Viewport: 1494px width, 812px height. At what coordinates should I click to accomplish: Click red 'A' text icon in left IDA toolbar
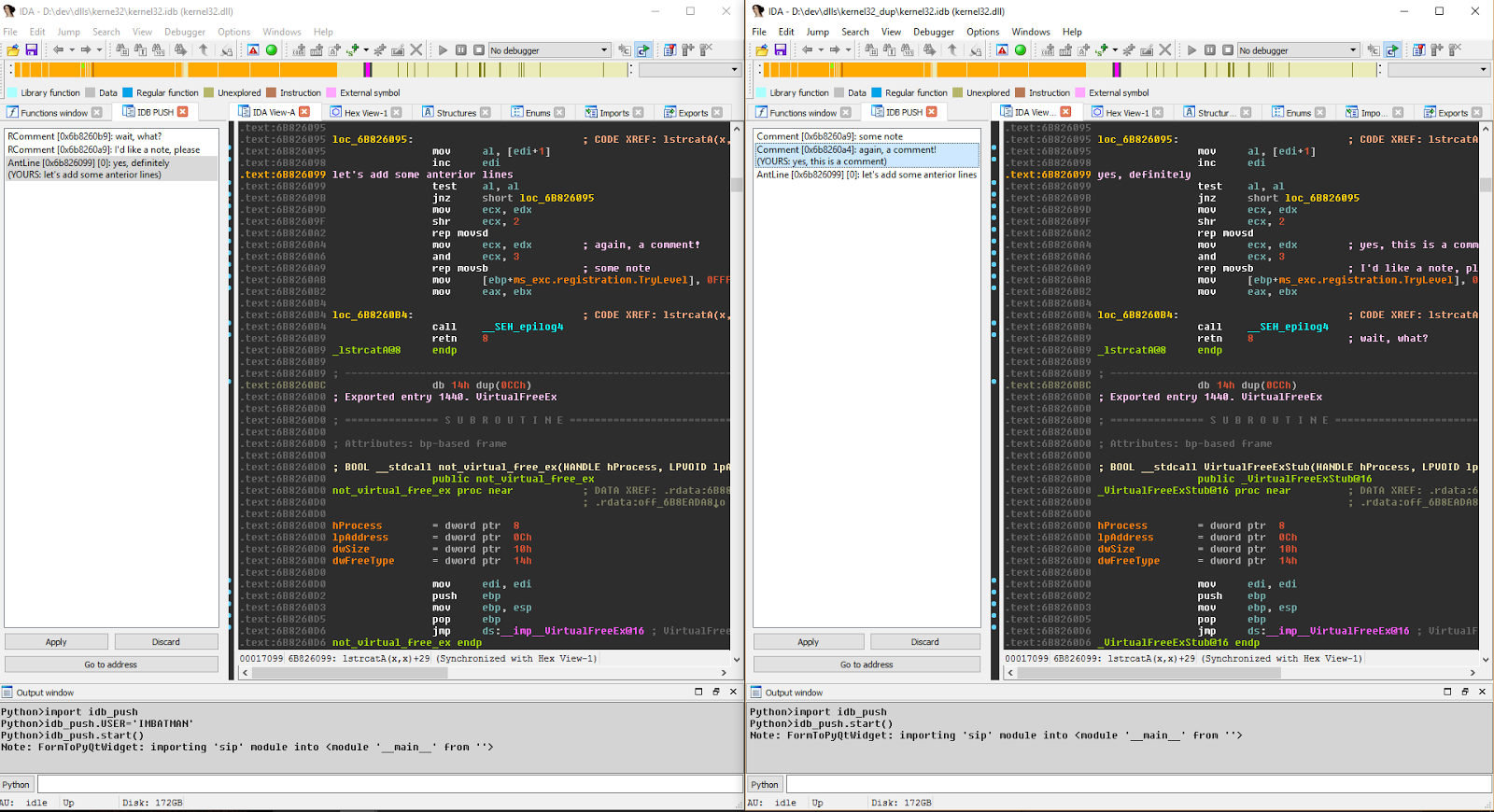click(253, 50)
